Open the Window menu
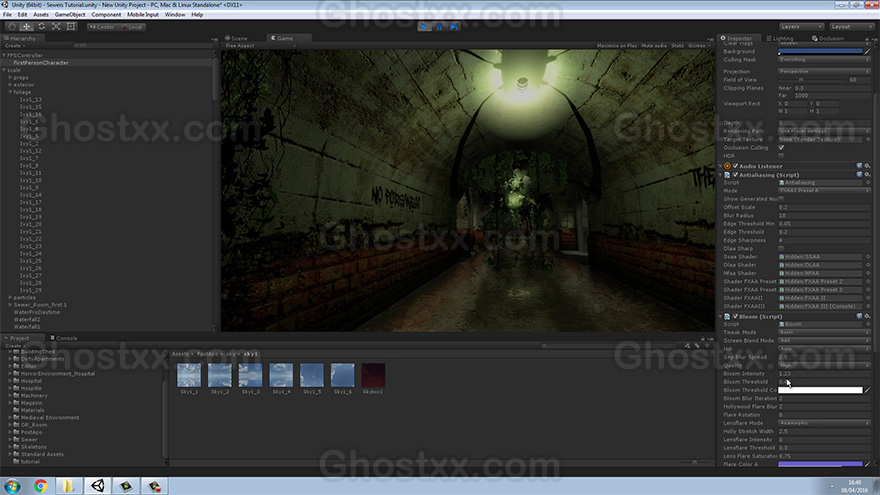This screenshot has height=495, width=880. (x=175, y=15)
